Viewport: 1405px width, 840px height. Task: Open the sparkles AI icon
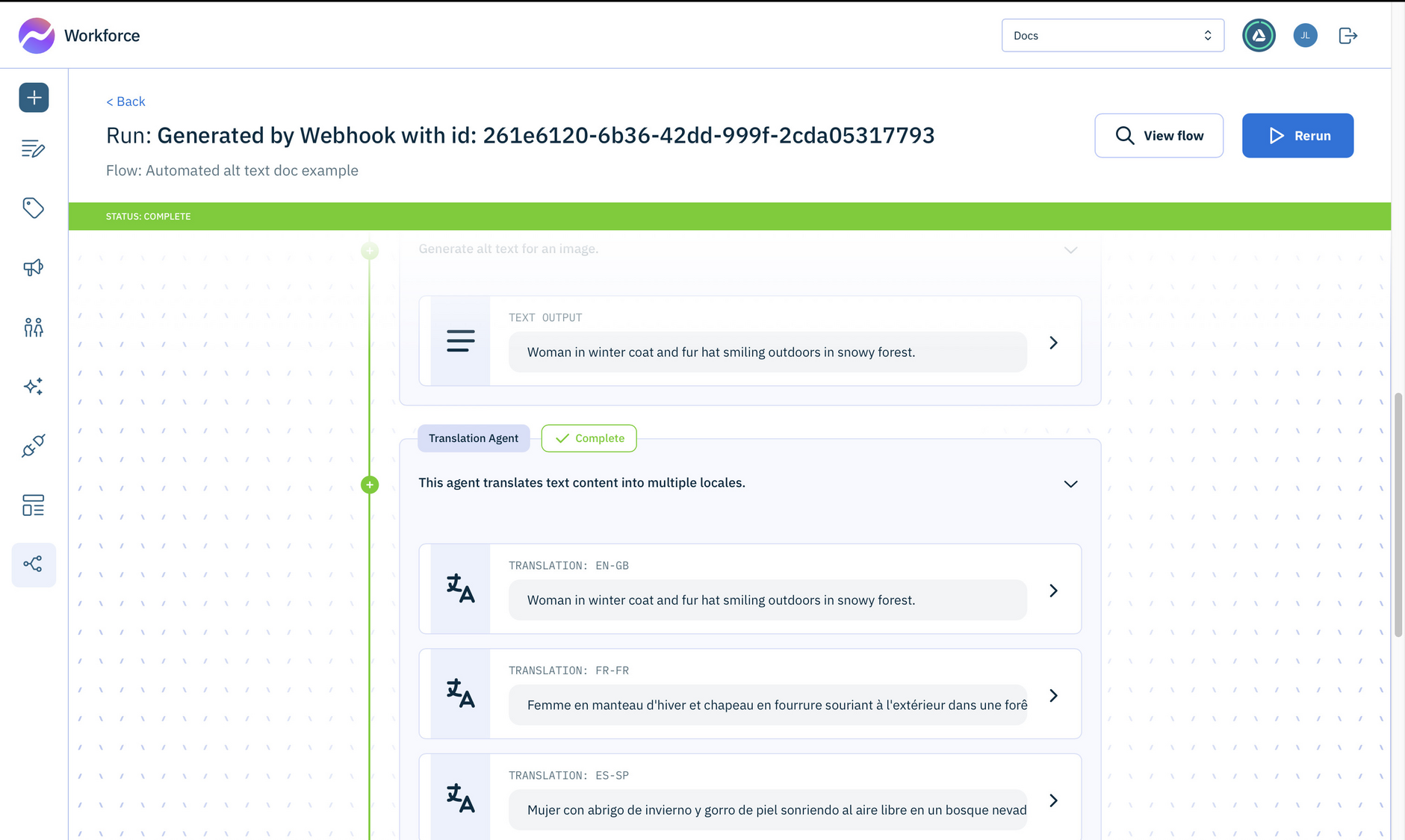click(x=34, y=386)
